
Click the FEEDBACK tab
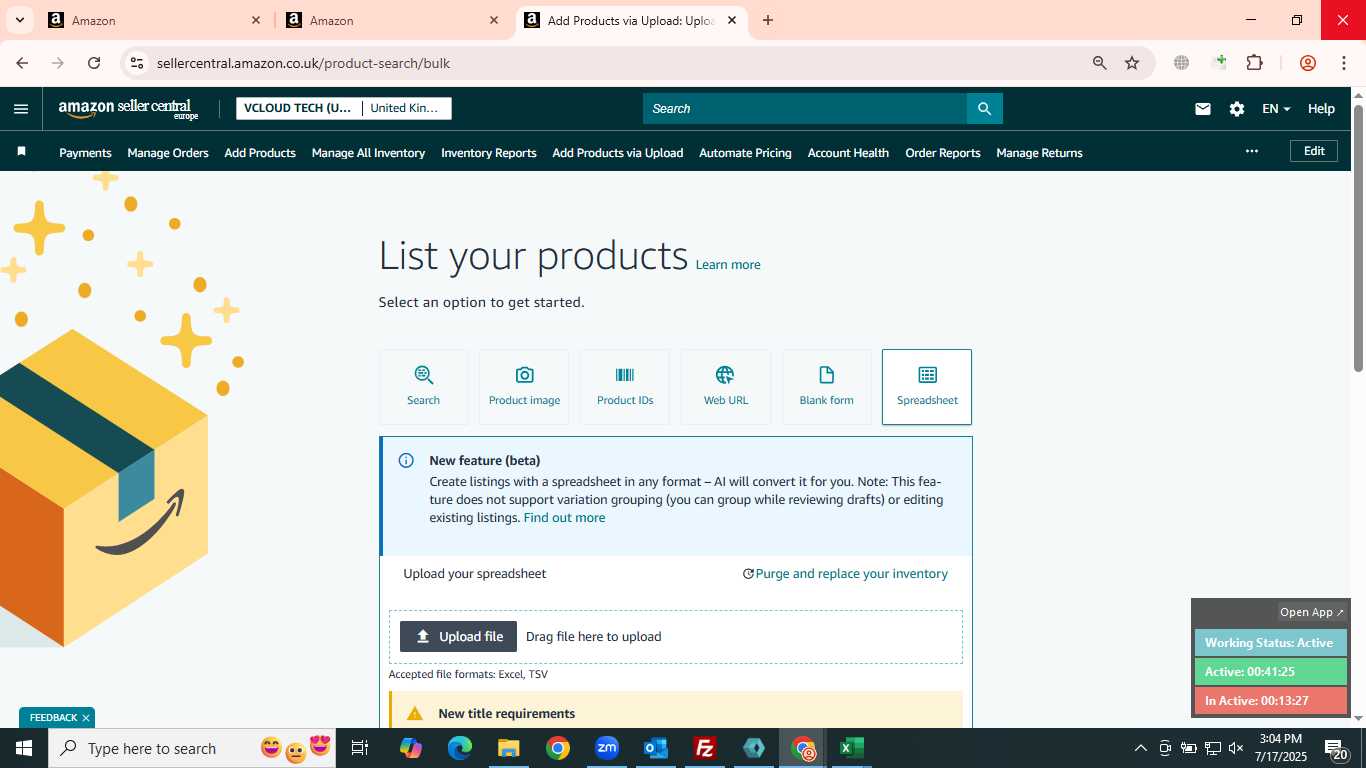53,718
